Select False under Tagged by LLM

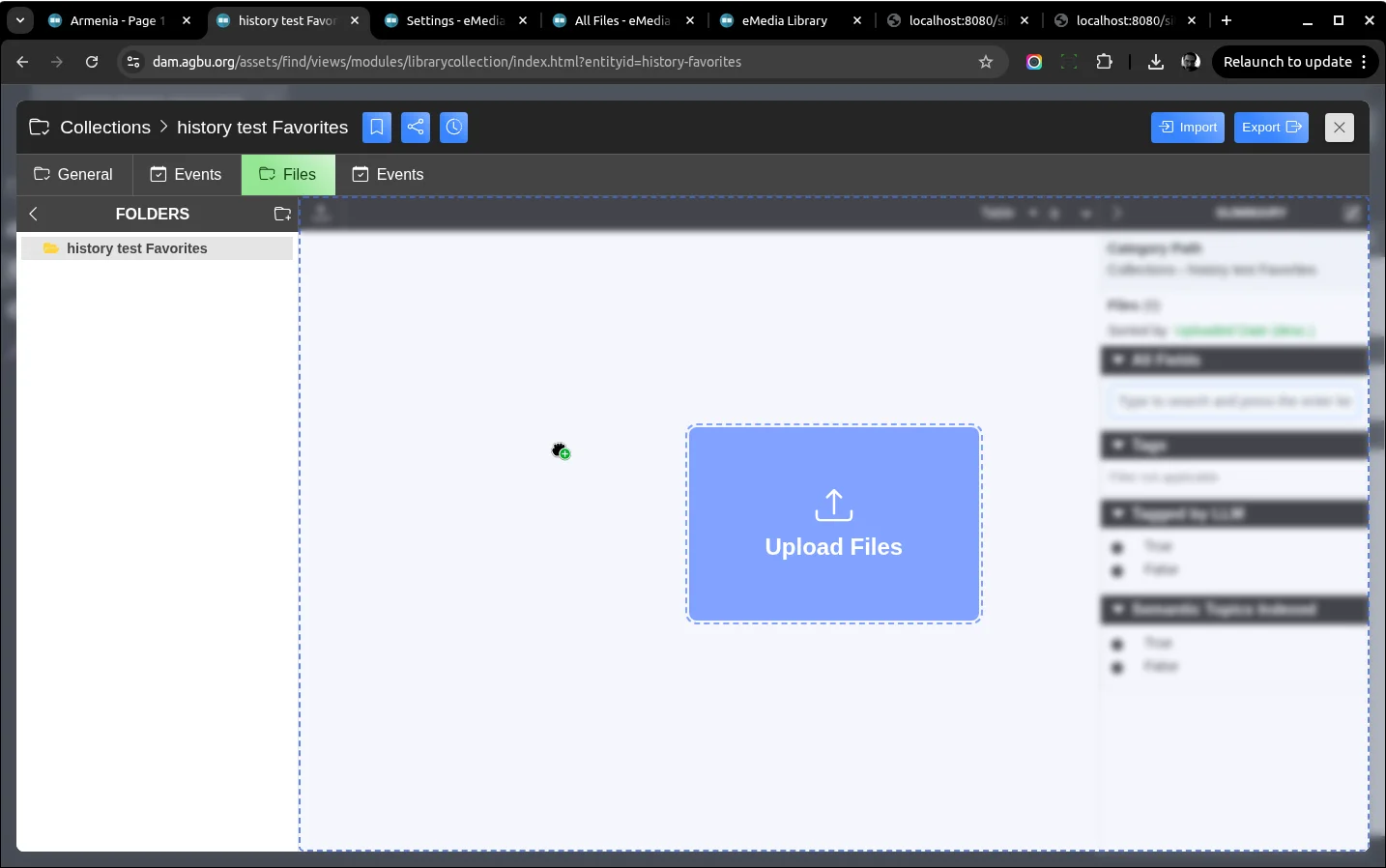(1118, 570)
